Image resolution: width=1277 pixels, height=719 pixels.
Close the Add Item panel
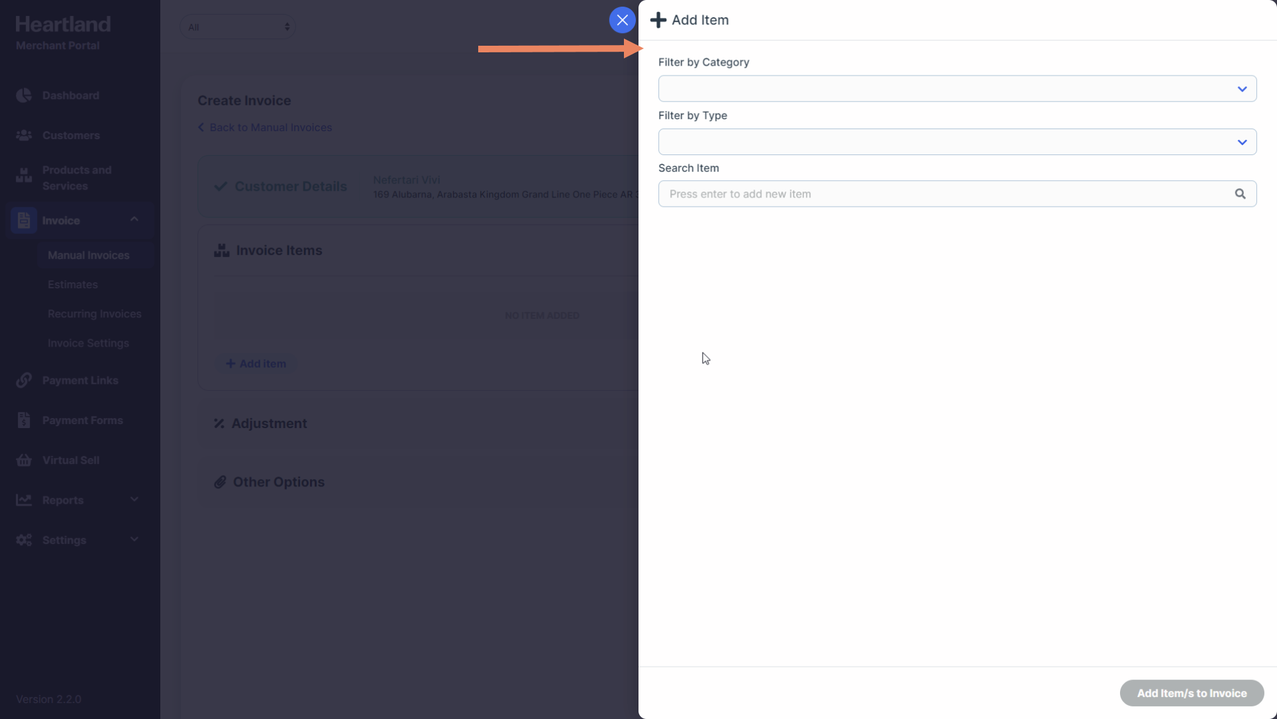coord(622,20)
